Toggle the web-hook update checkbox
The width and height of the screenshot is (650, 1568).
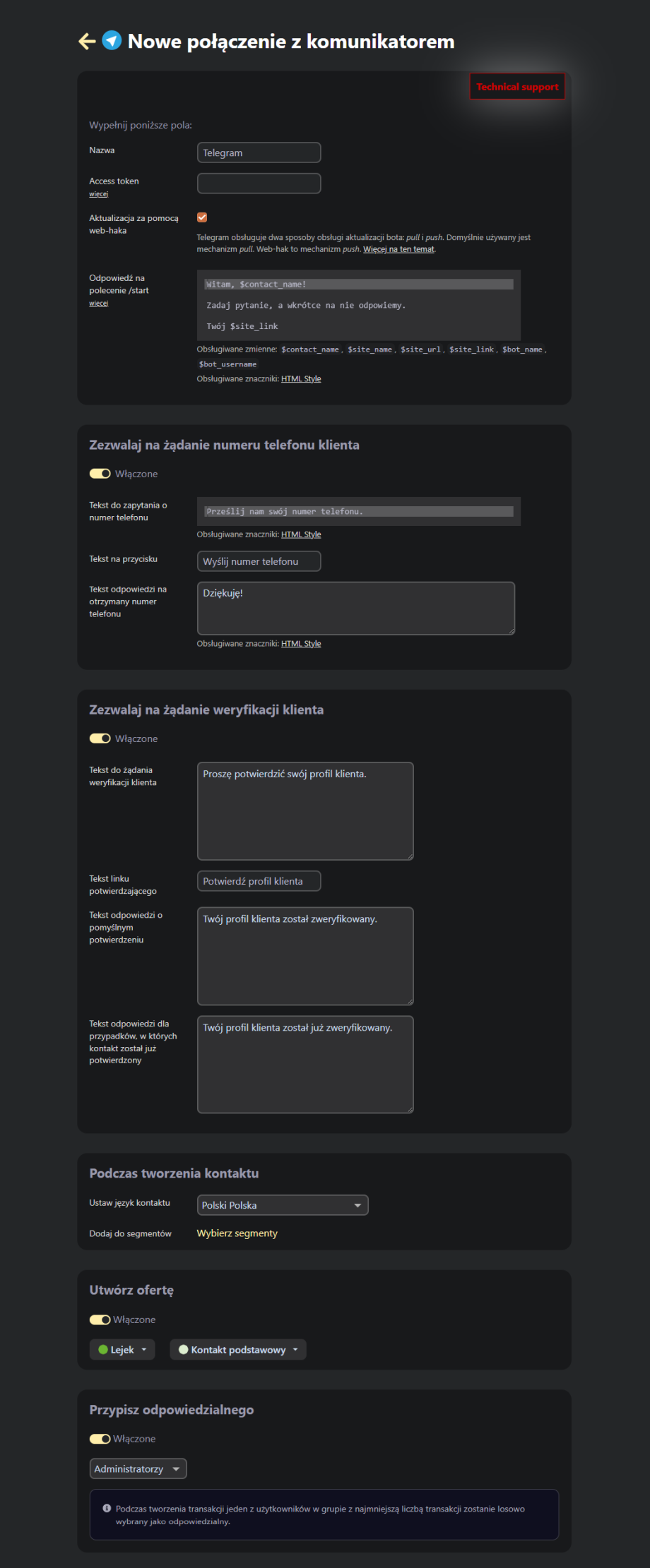(202, 217)
